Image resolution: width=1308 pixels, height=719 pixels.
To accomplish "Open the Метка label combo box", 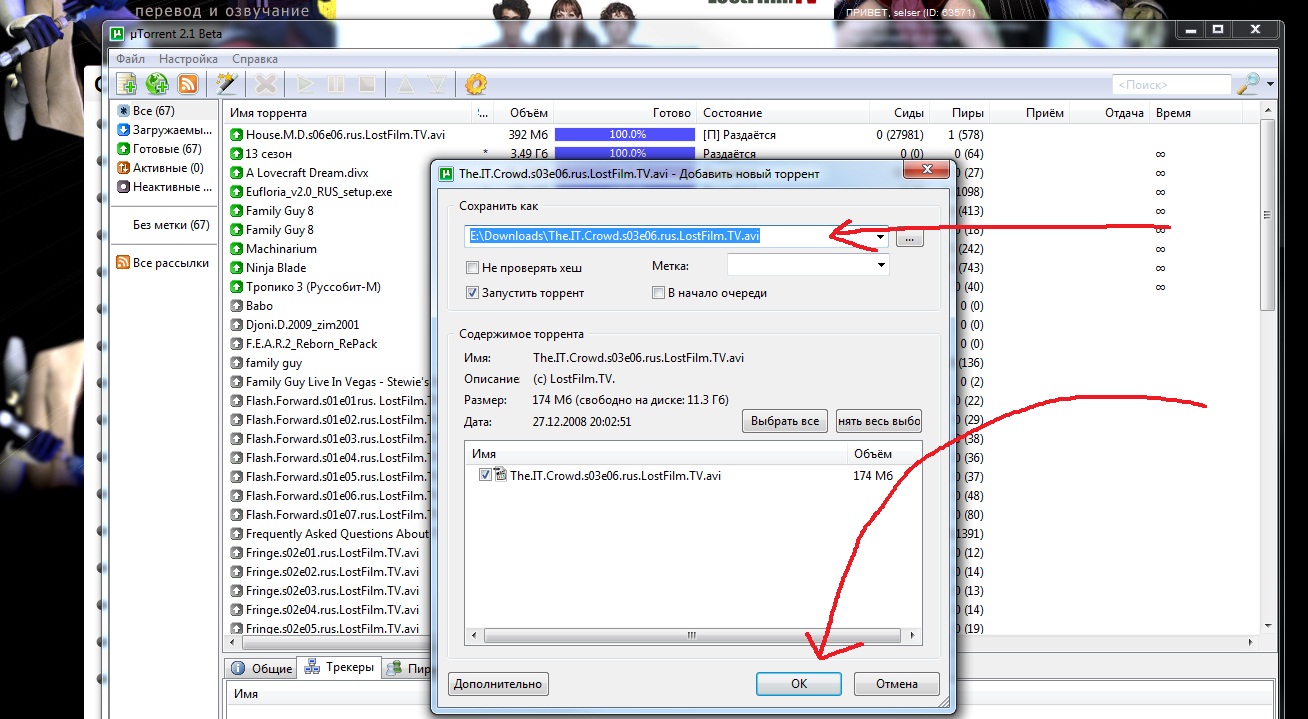I will (808, 266).
